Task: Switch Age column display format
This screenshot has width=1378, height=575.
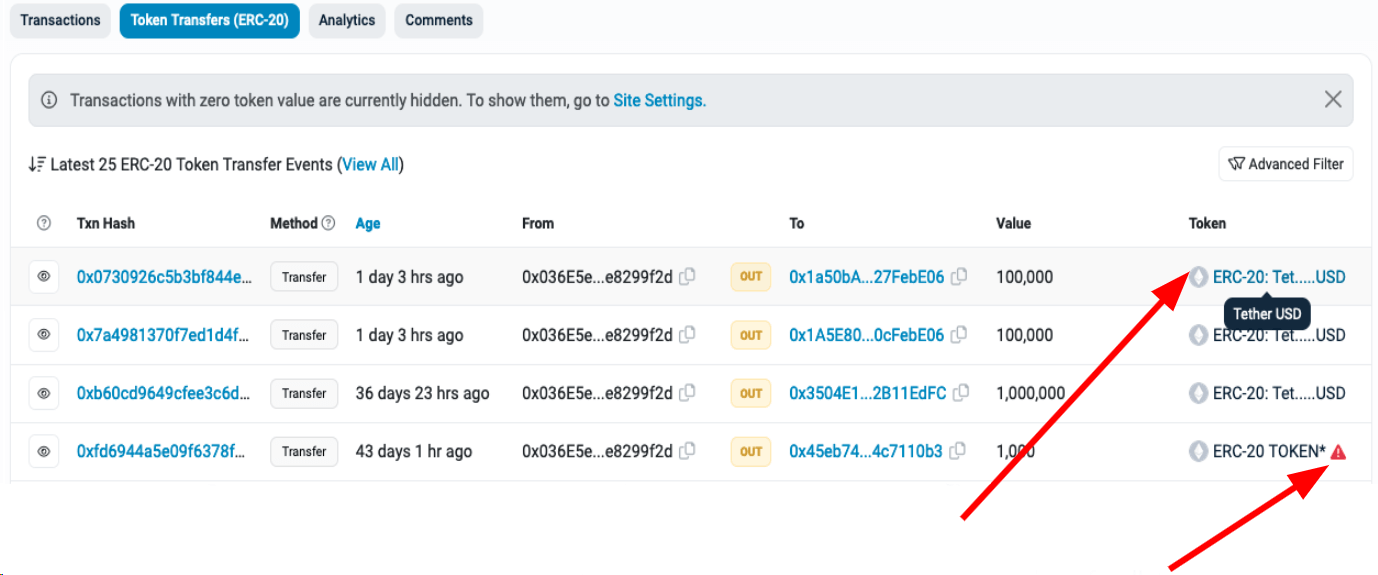Action: [368, 223]
